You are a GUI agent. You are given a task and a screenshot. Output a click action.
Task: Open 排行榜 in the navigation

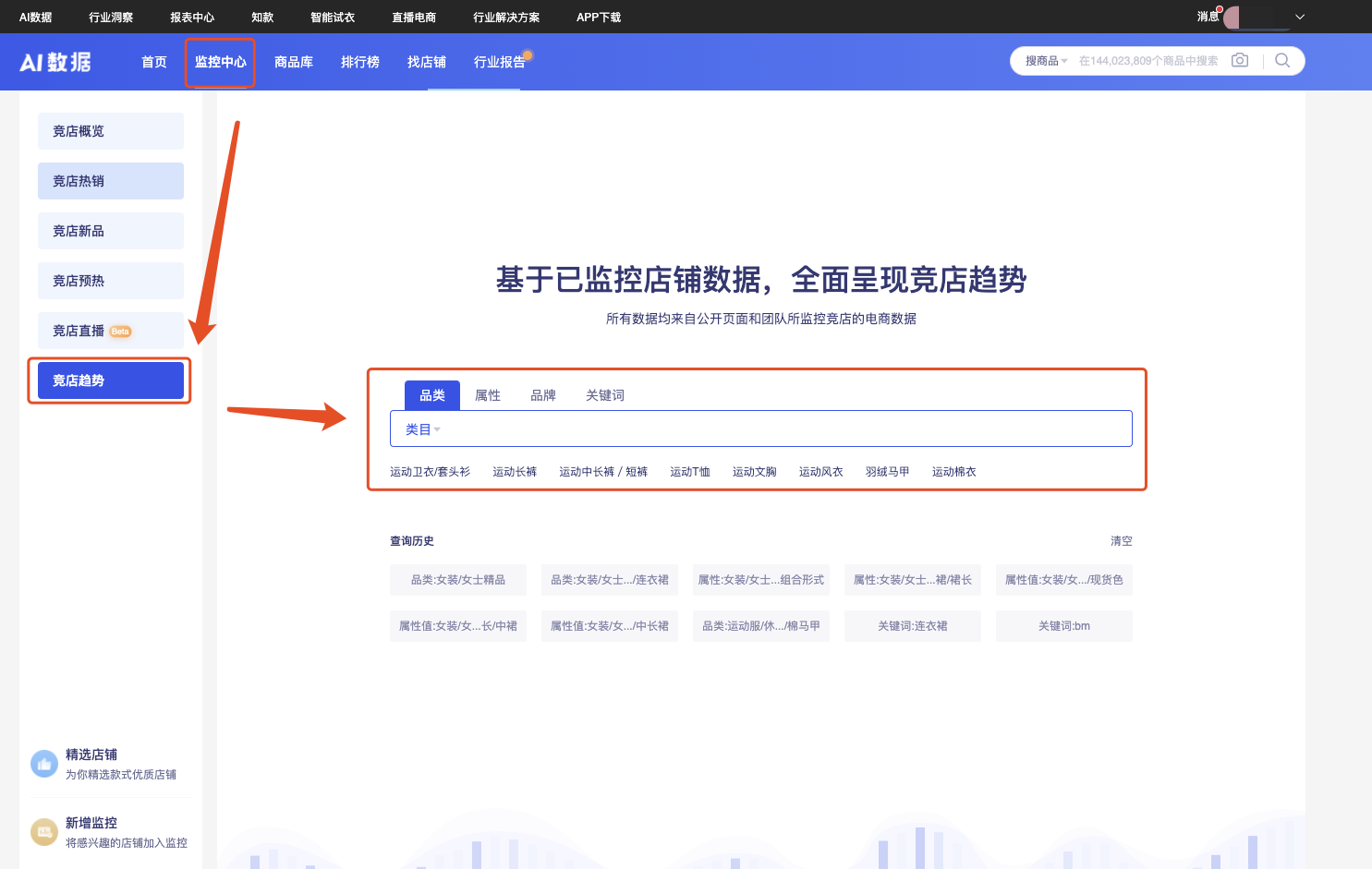click(x=360, y=62)
